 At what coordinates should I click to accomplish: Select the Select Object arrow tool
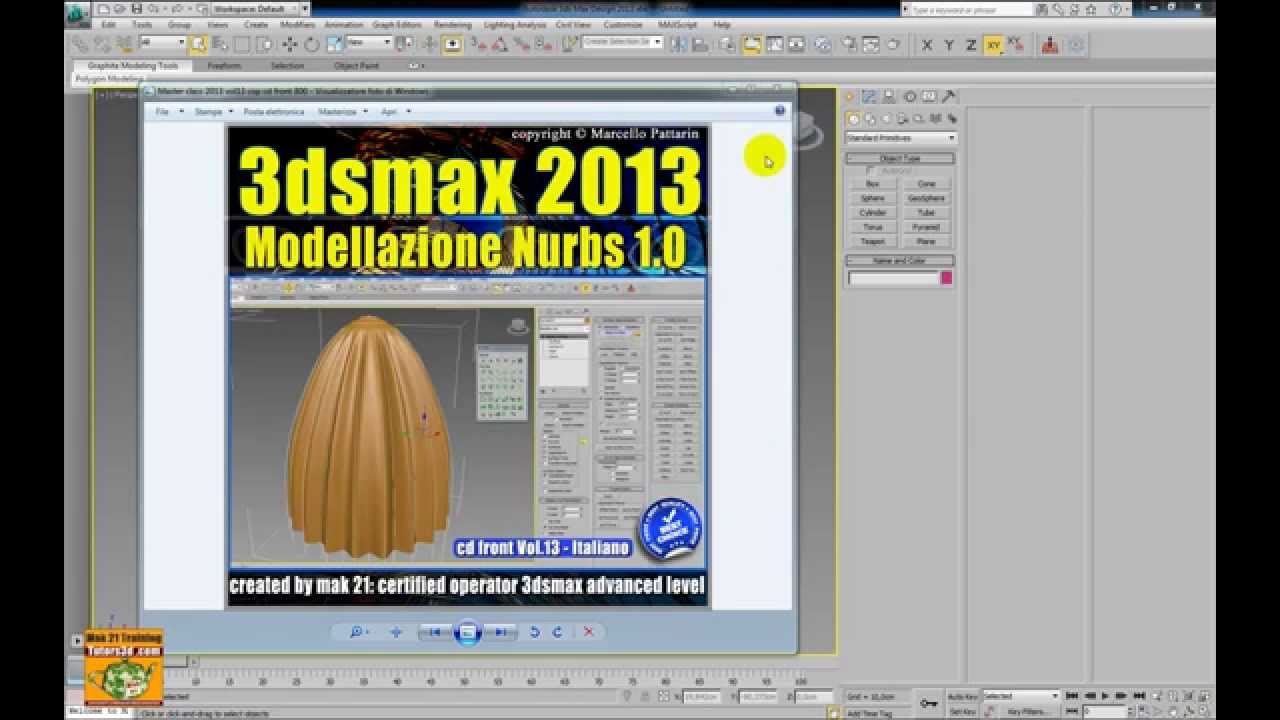pos(198,44)
